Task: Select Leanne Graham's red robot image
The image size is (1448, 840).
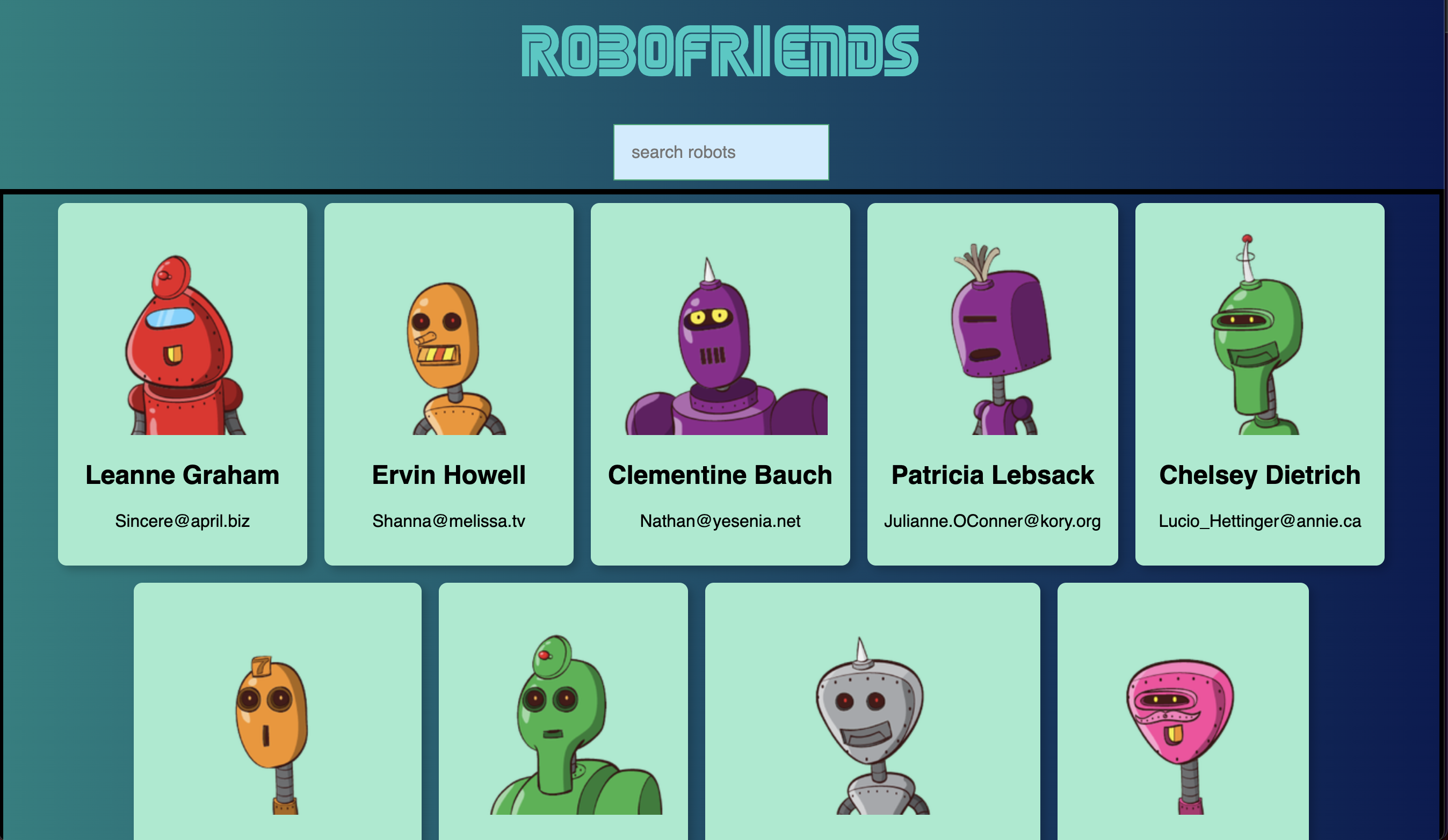Action: (x=185, y=344)
